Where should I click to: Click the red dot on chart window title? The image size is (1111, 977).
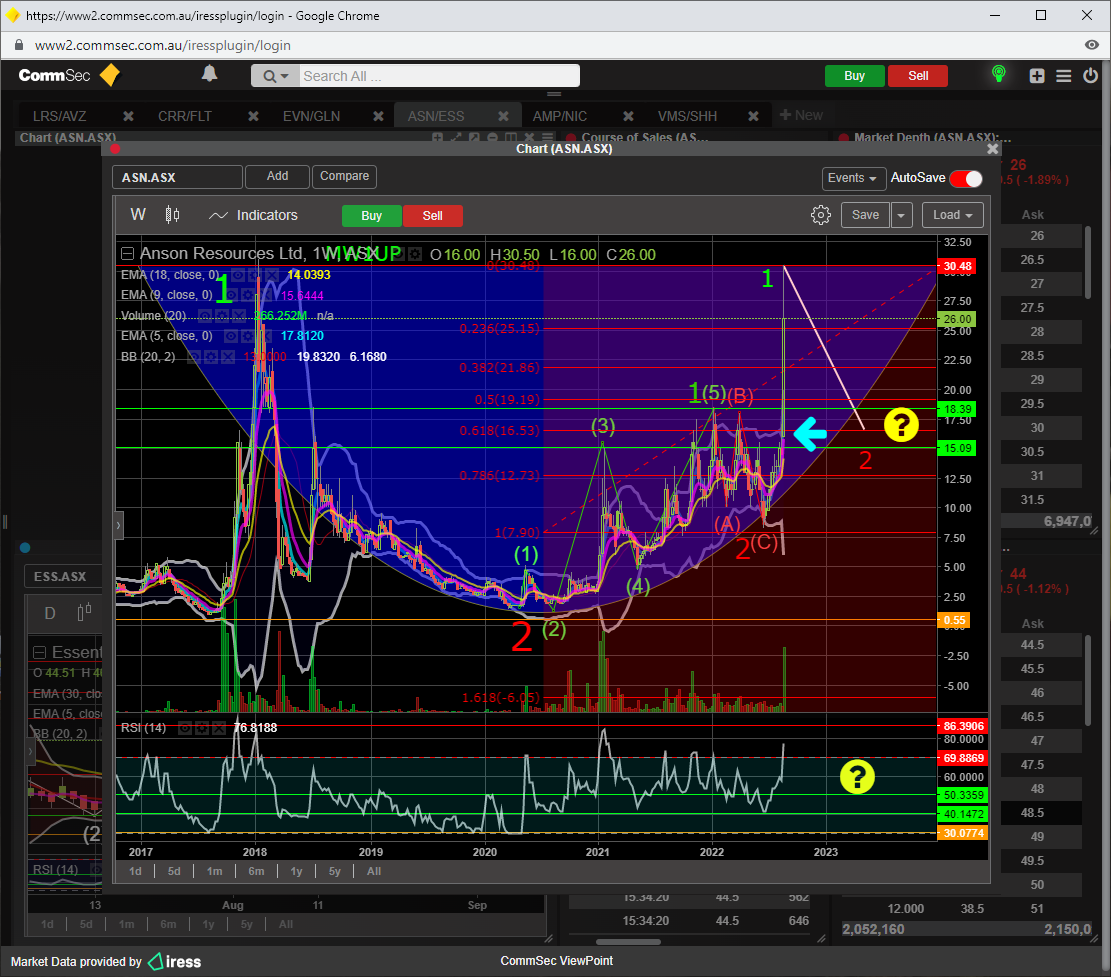click(115, 149)
